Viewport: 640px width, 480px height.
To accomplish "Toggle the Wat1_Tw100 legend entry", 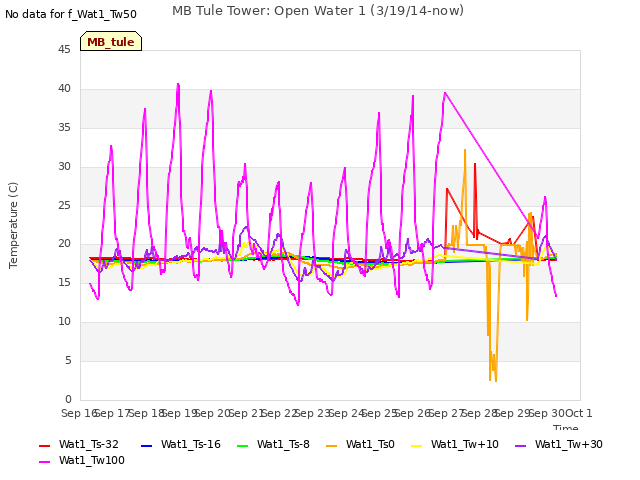I will [x=82, y=460].
